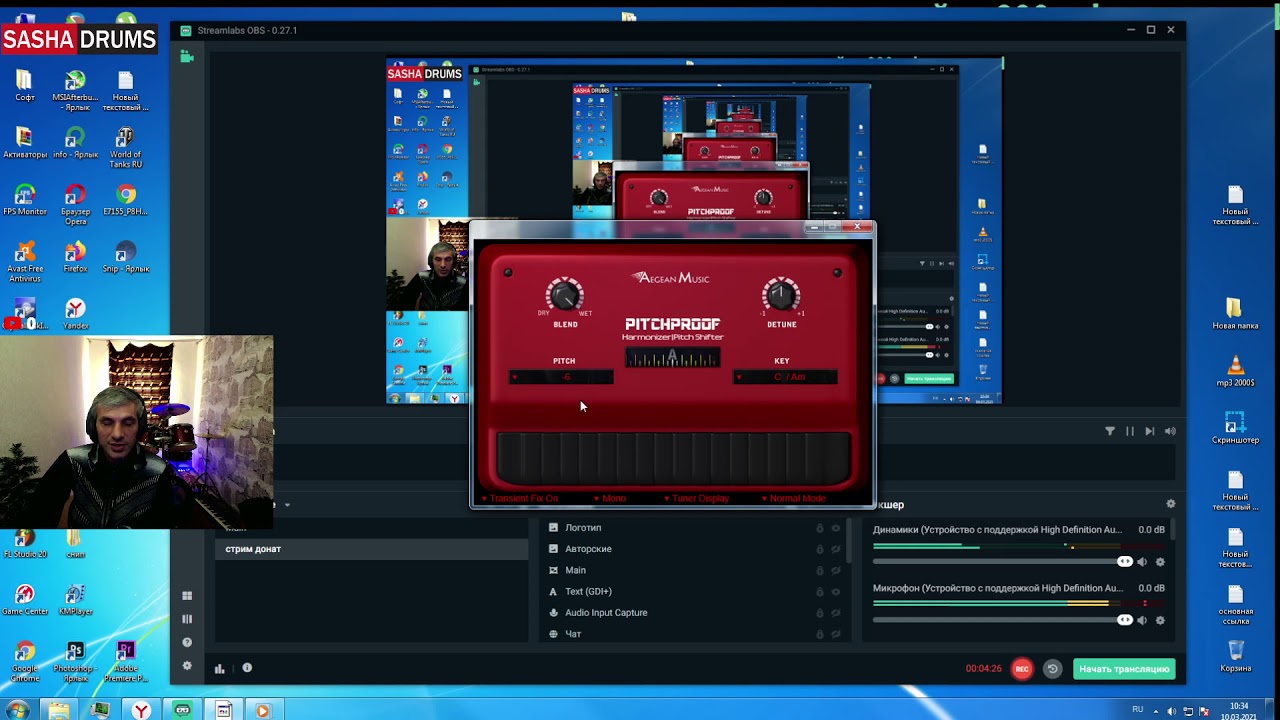Open FL Studio 20 desktop icon
1280x720 pixels.
[25, 543]
